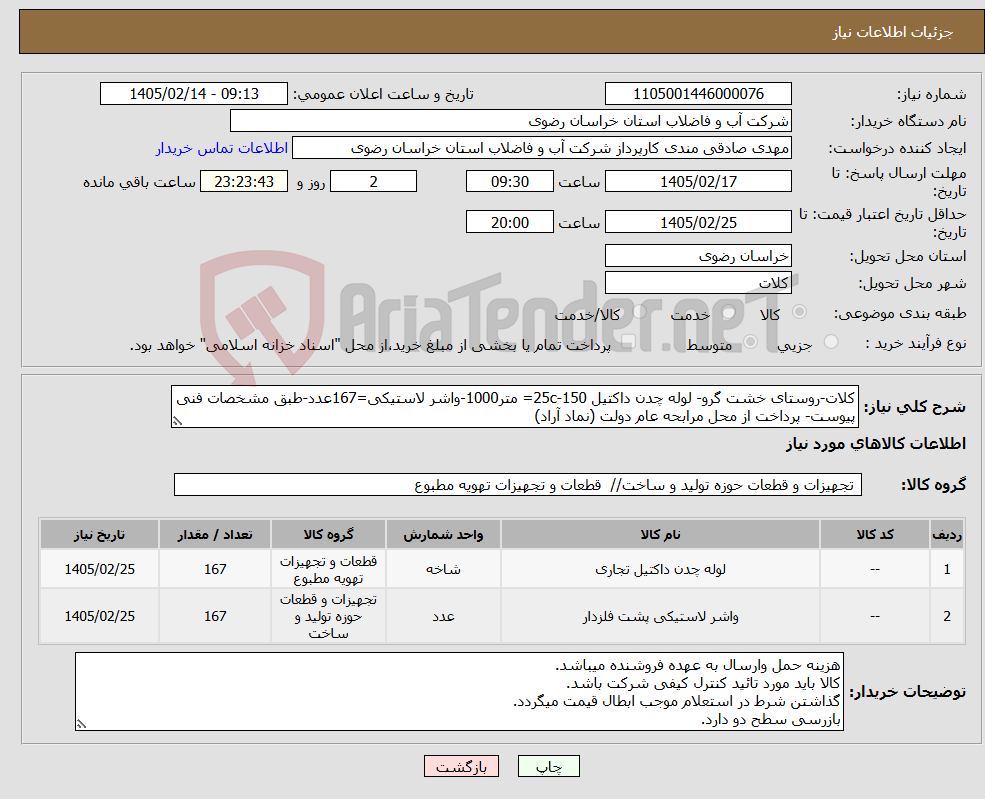Select the کالا/خدمت radio button
The image size is (985, 799).
click(639, 312)
